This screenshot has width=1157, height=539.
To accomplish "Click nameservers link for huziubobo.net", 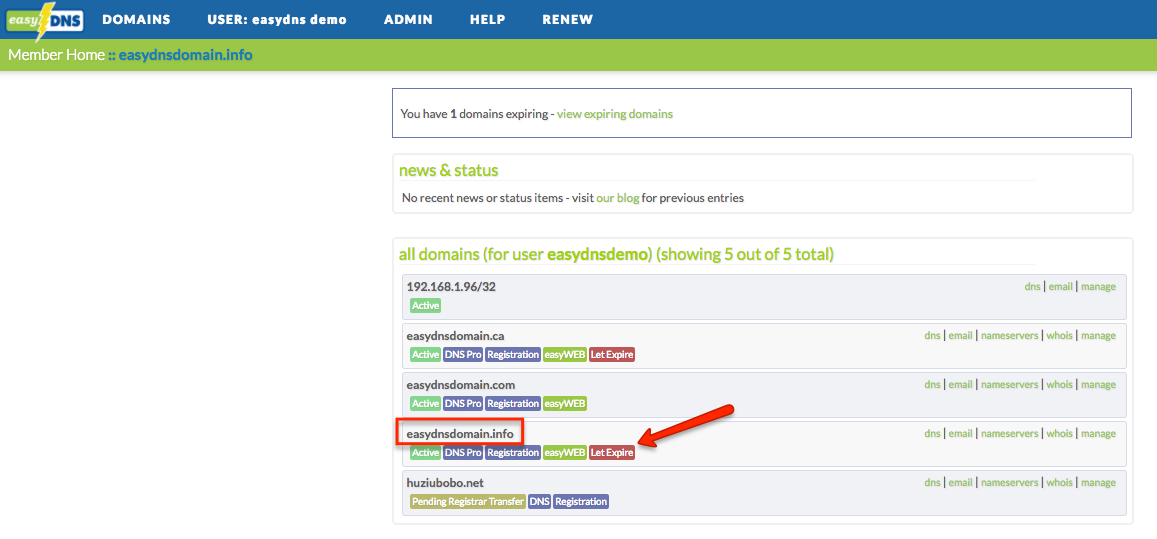I will coord(1009,483).
